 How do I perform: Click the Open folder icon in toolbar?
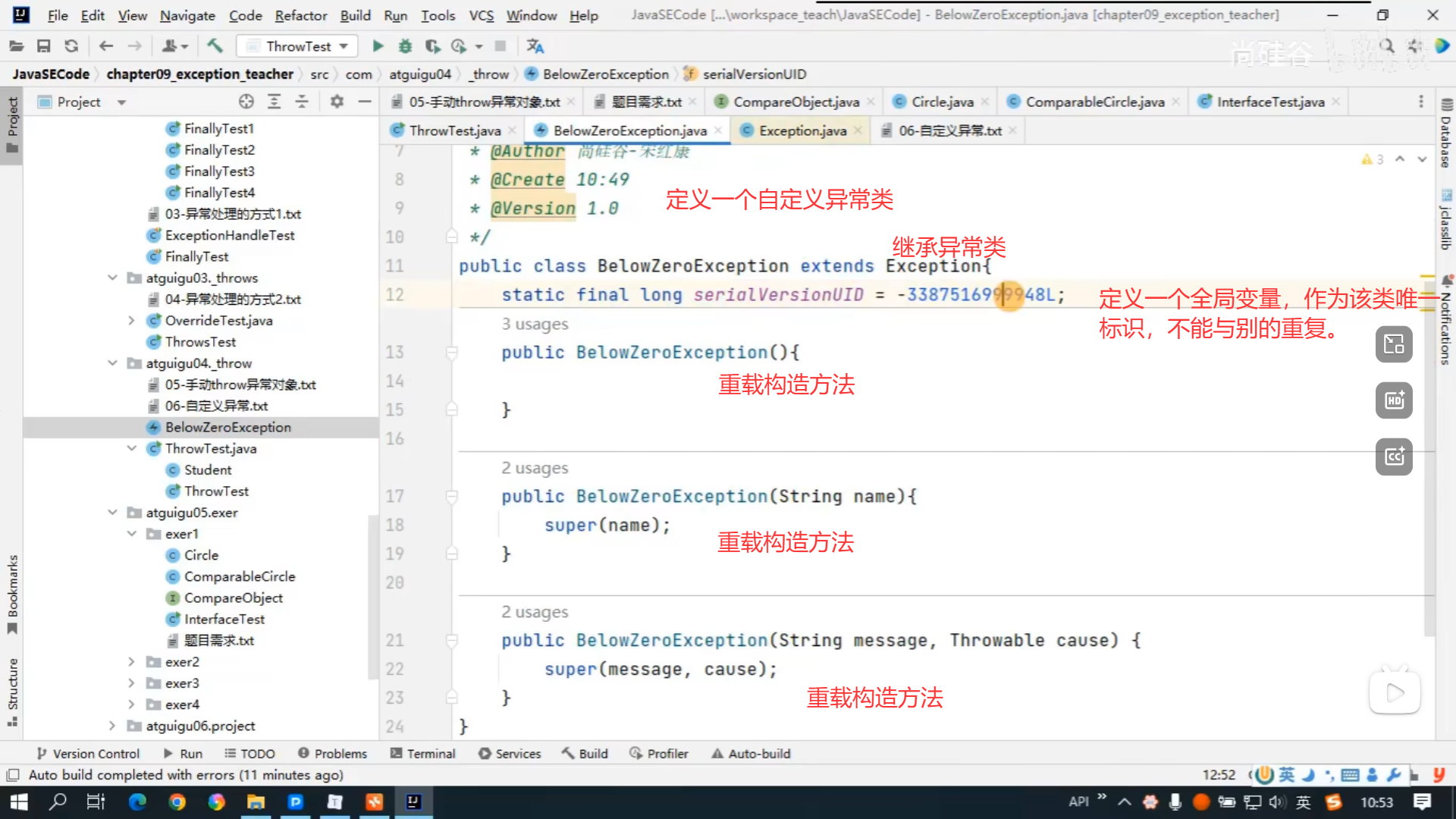(16, 46)
